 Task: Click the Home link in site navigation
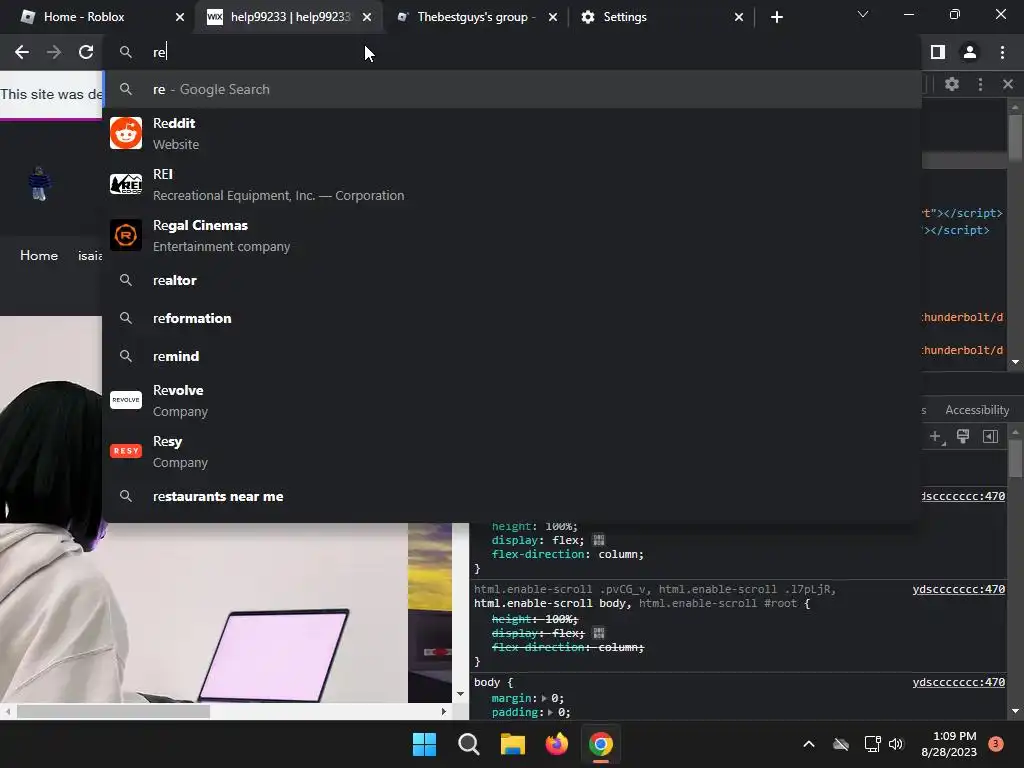point(39,255)
